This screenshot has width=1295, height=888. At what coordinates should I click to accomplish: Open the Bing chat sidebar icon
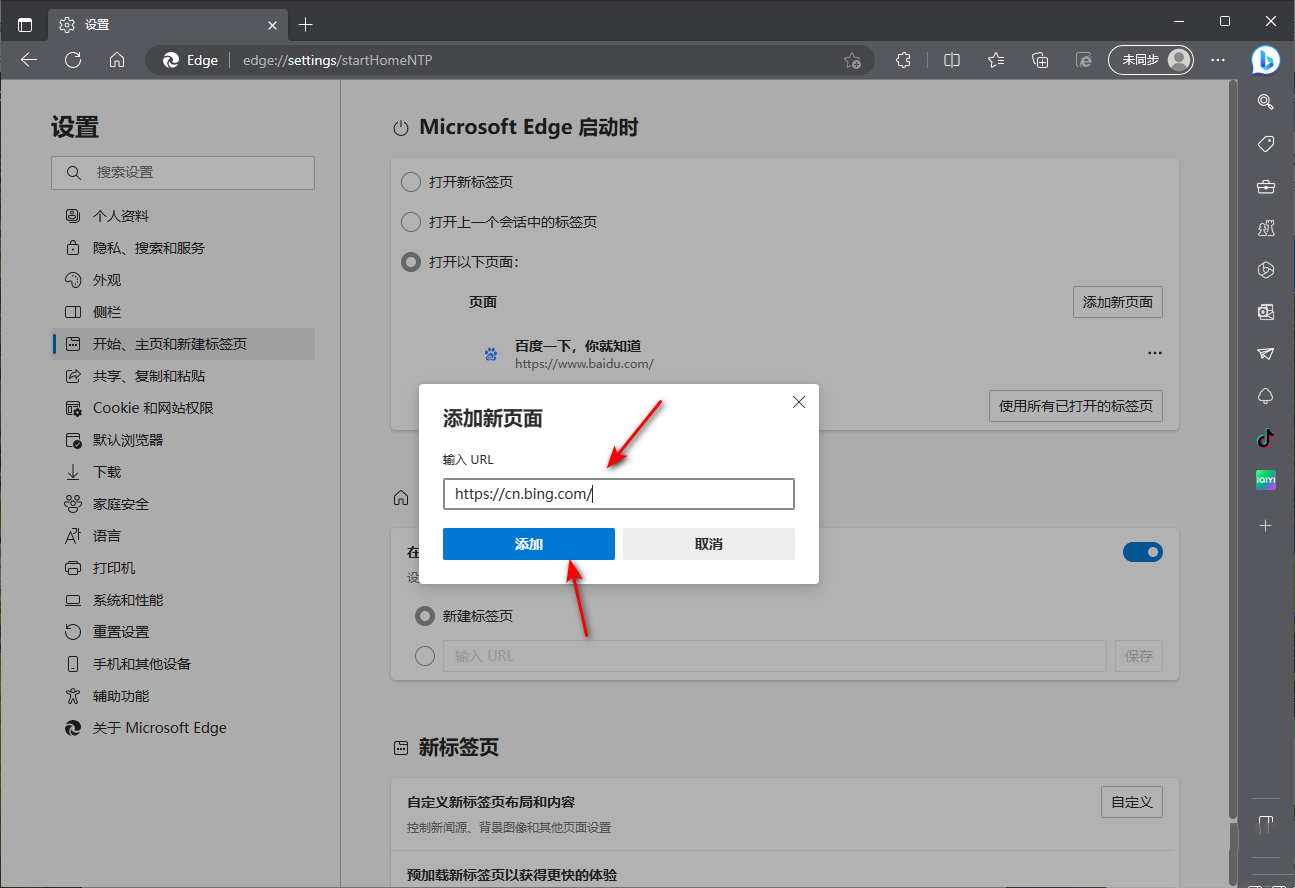[x=1266, y=60]
